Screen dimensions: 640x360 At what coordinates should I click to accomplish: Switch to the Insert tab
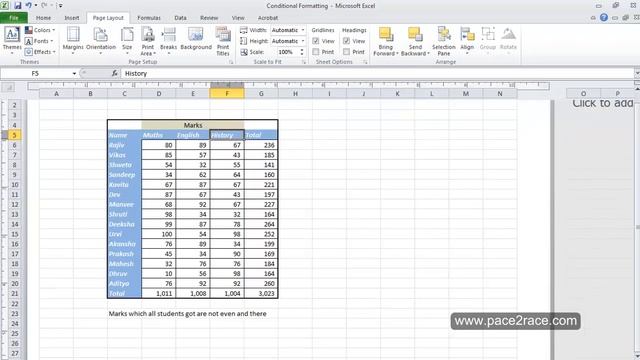click(x=72, y=18)
